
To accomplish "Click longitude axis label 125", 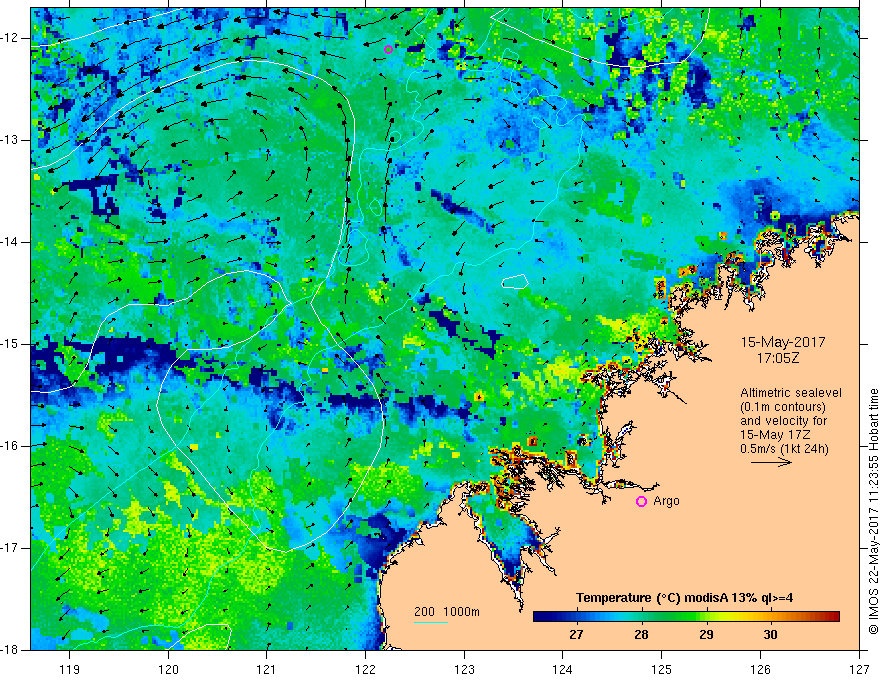I will pyautogui.click(x=662, y=669).
